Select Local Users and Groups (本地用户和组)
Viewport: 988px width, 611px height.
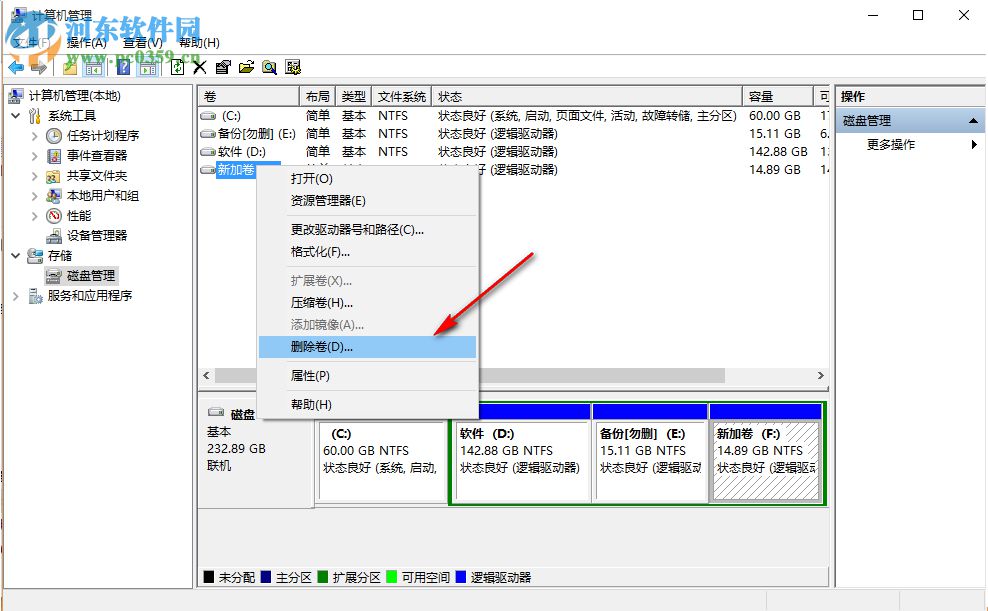tap(103, 196)
